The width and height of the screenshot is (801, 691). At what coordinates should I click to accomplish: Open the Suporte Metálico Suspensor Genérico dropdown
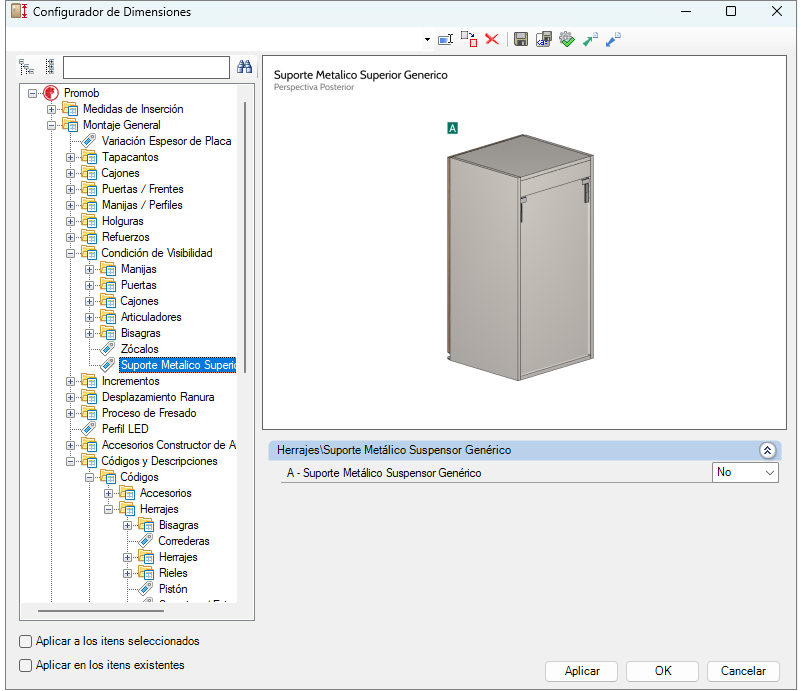pyautogui.click(x=745, y=472)
